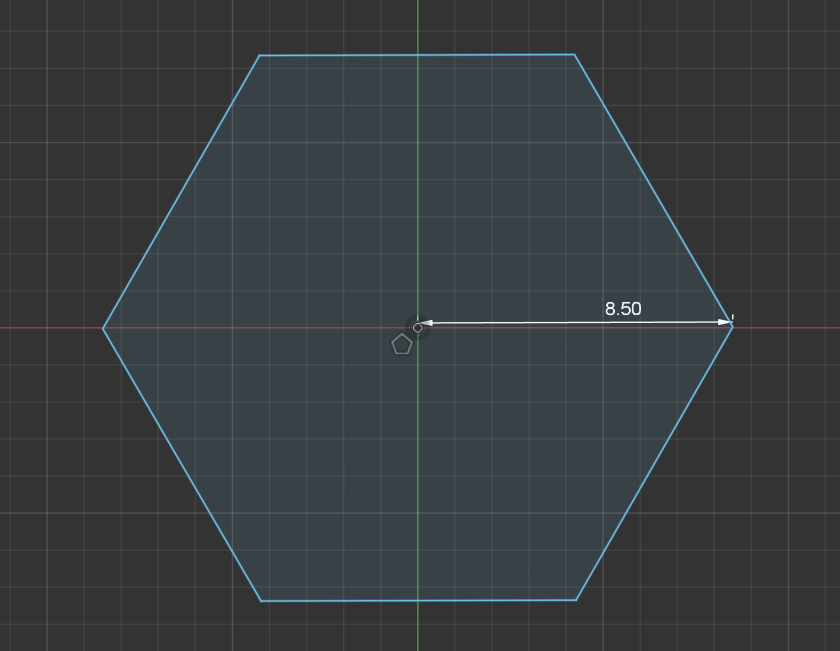Select the leftmost vertex of the hexagon
840x651 pixels.
click(103, 328)
